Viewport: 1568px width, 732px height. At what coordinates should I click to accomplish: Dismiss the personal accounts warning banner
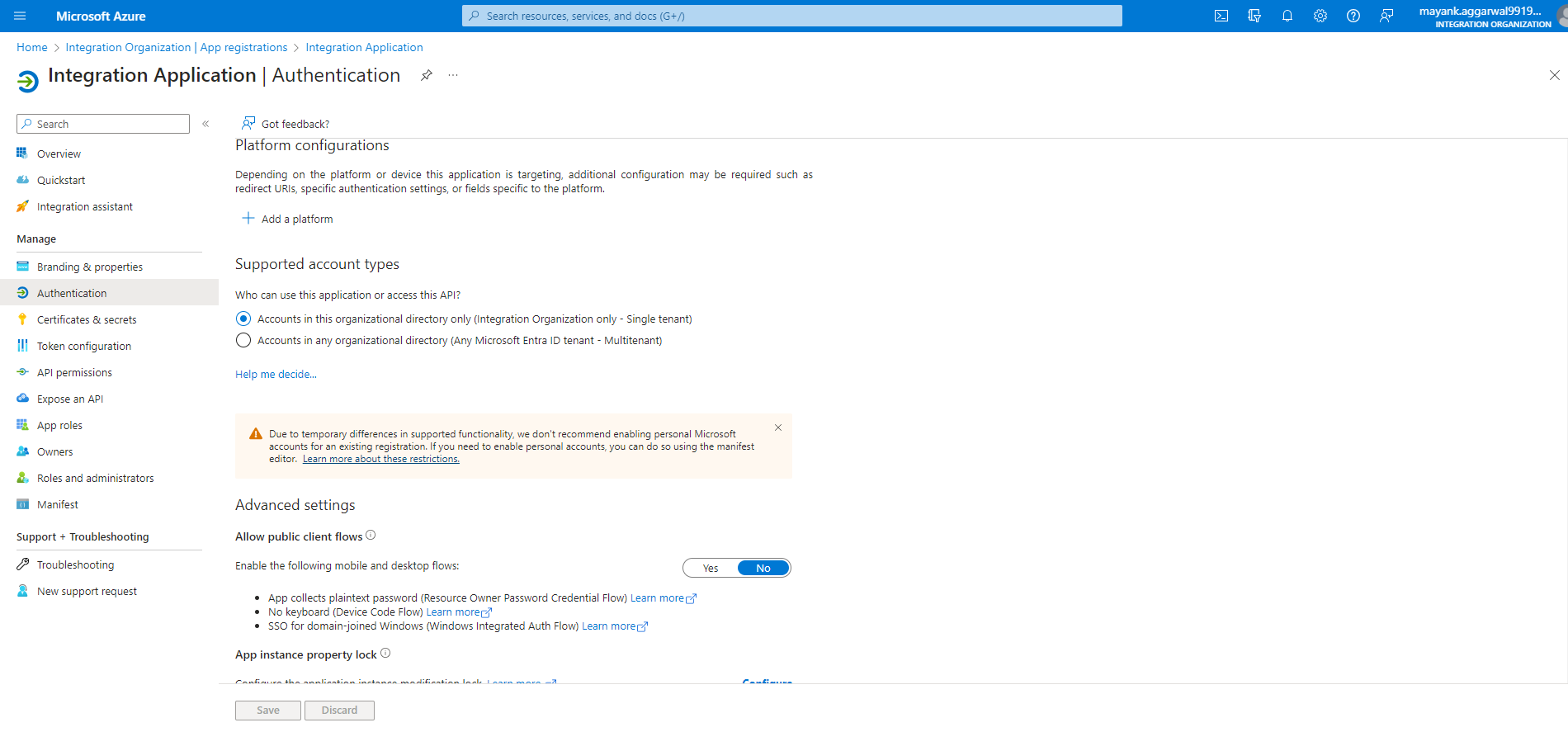(x=778, y=427)
